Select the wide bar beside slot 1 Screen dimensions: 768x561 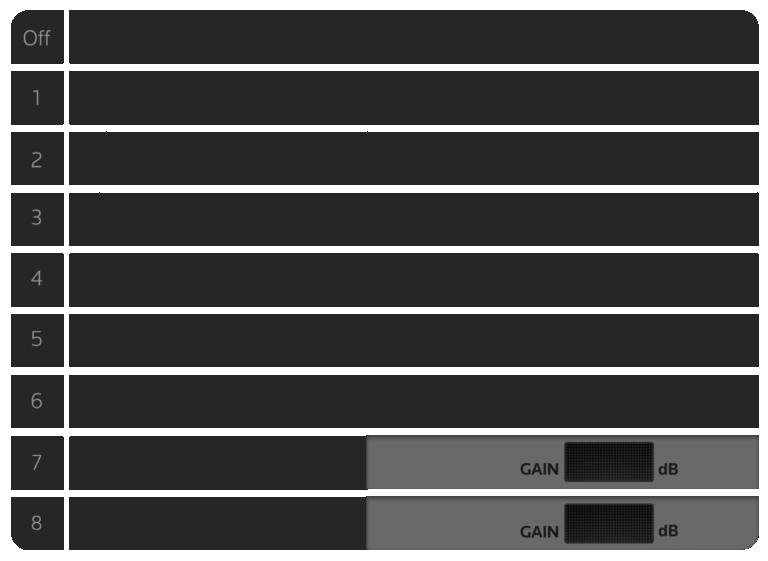pos(414,98)
